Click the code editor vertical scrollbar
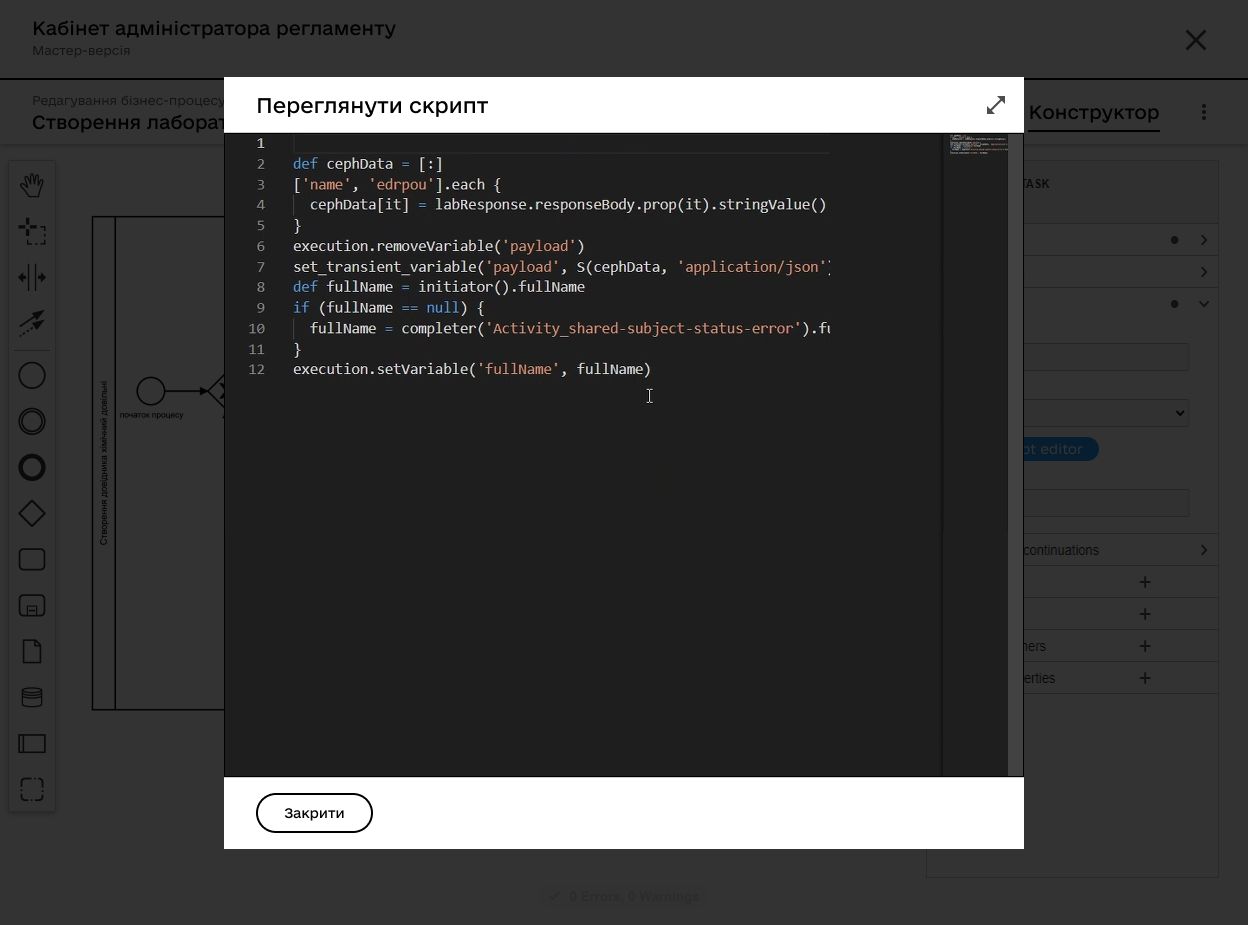Screen dimensions: 1248x925 click(1015, 455)
